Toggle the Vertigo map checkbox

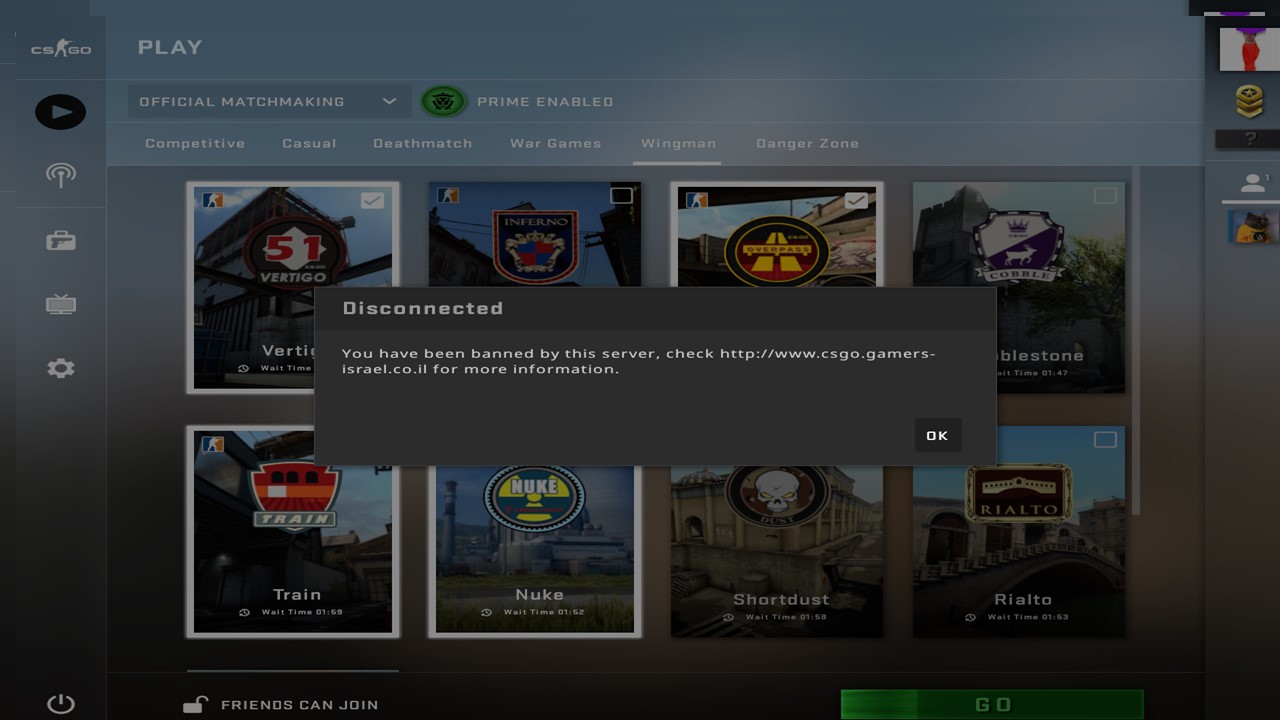pos(372,200)
